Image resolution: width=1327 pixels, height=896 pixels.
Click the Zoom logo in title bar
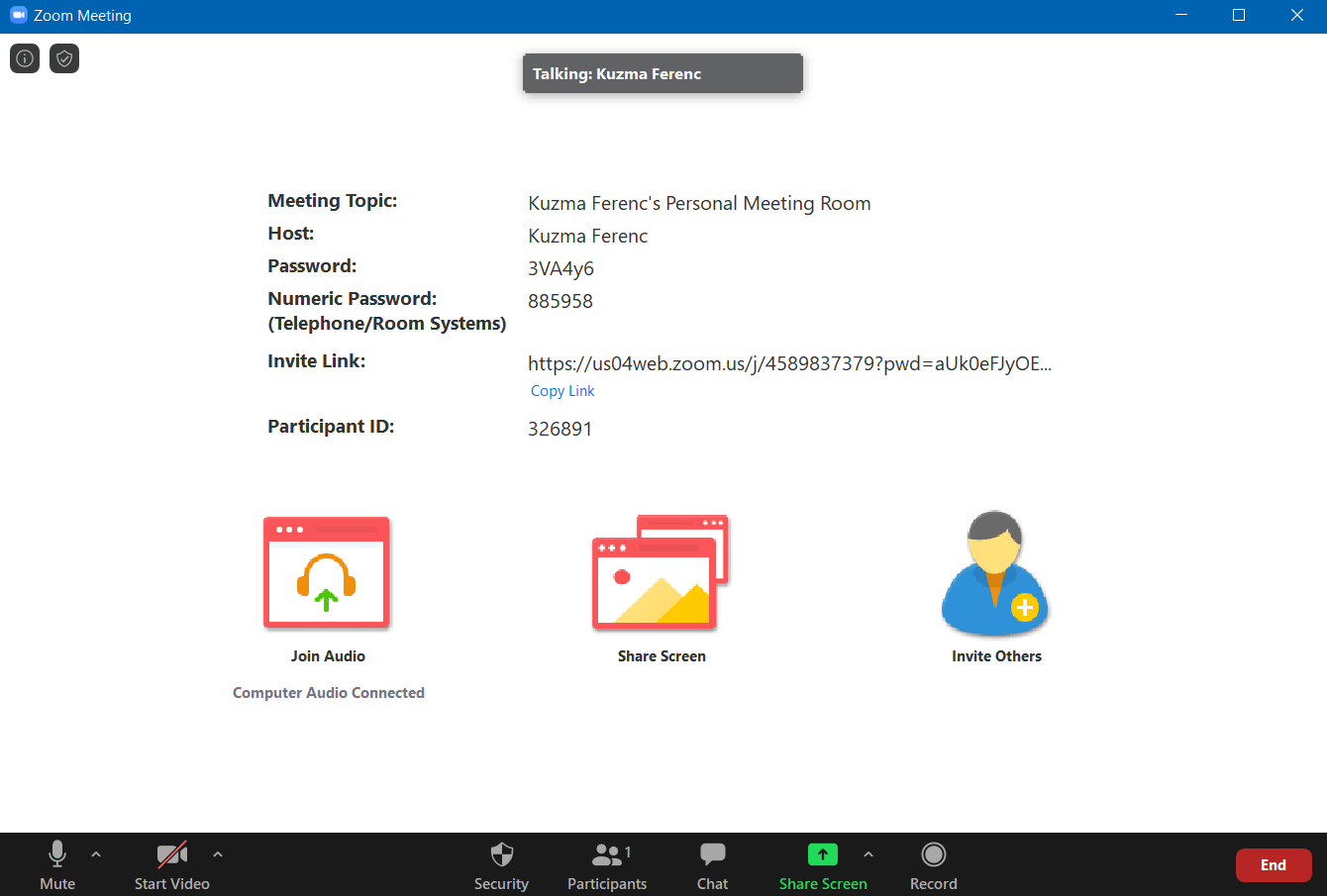point(18,15)
